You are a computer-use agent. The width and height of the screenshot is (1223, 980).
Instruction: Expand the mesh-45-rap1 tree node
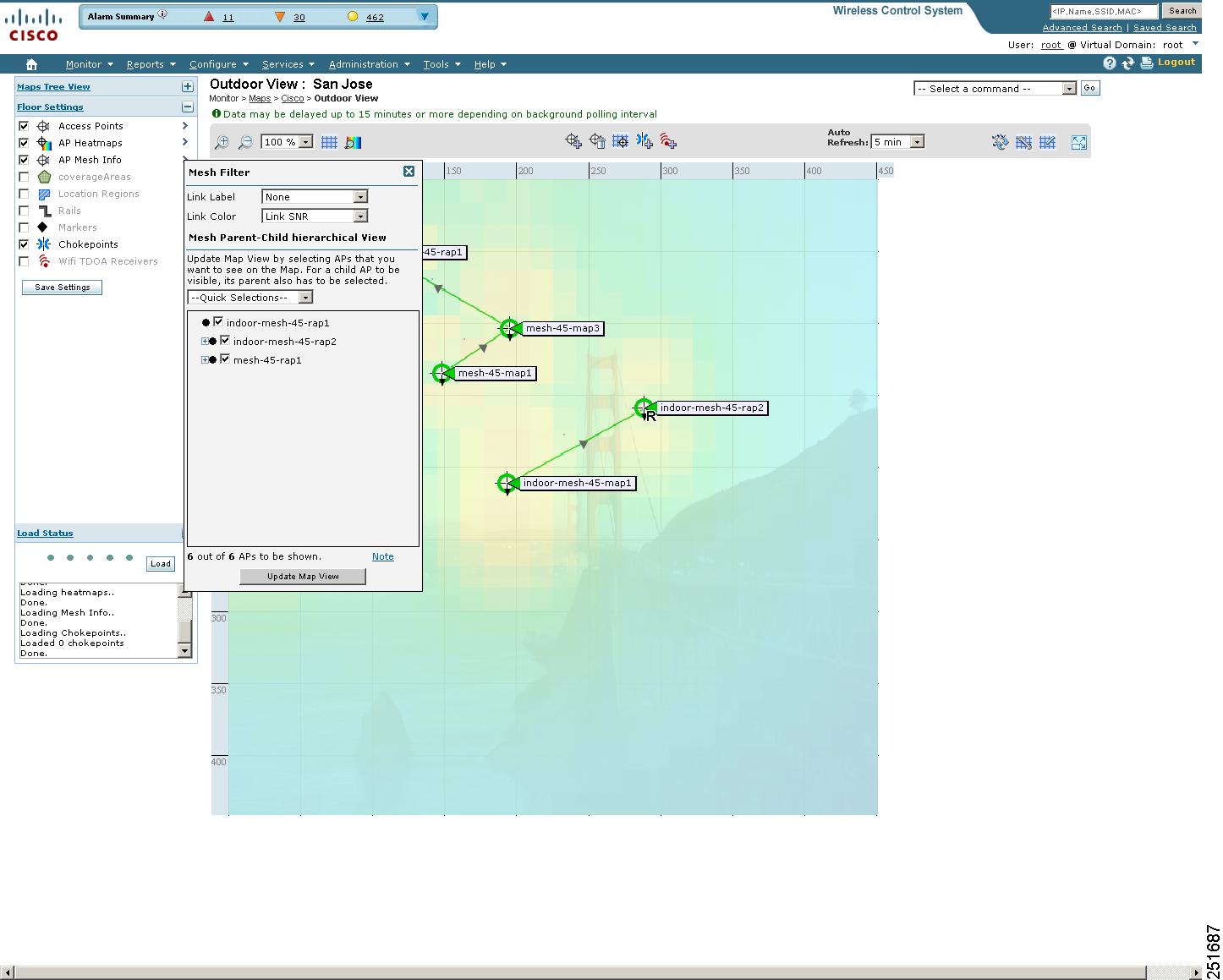(x=205, y=360)
